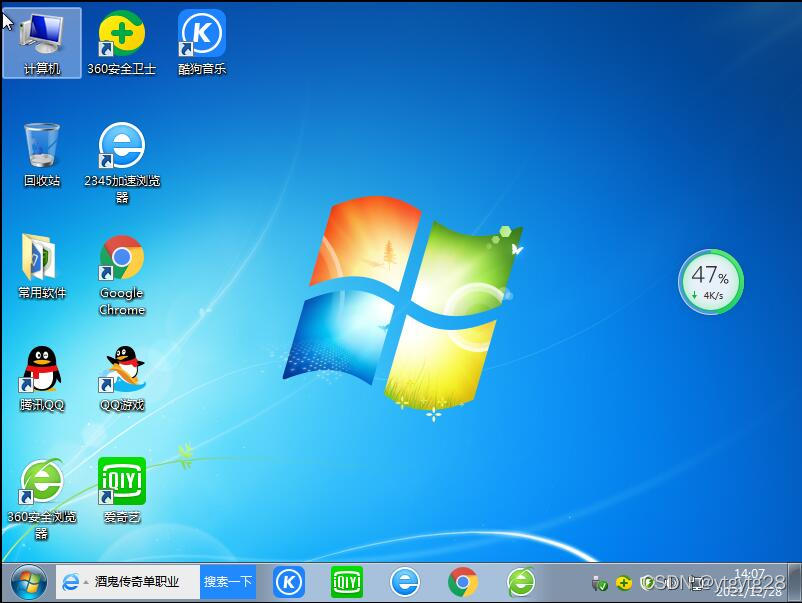
Task: Launch Google Chrome from the desktop
Action: (122, 275)
